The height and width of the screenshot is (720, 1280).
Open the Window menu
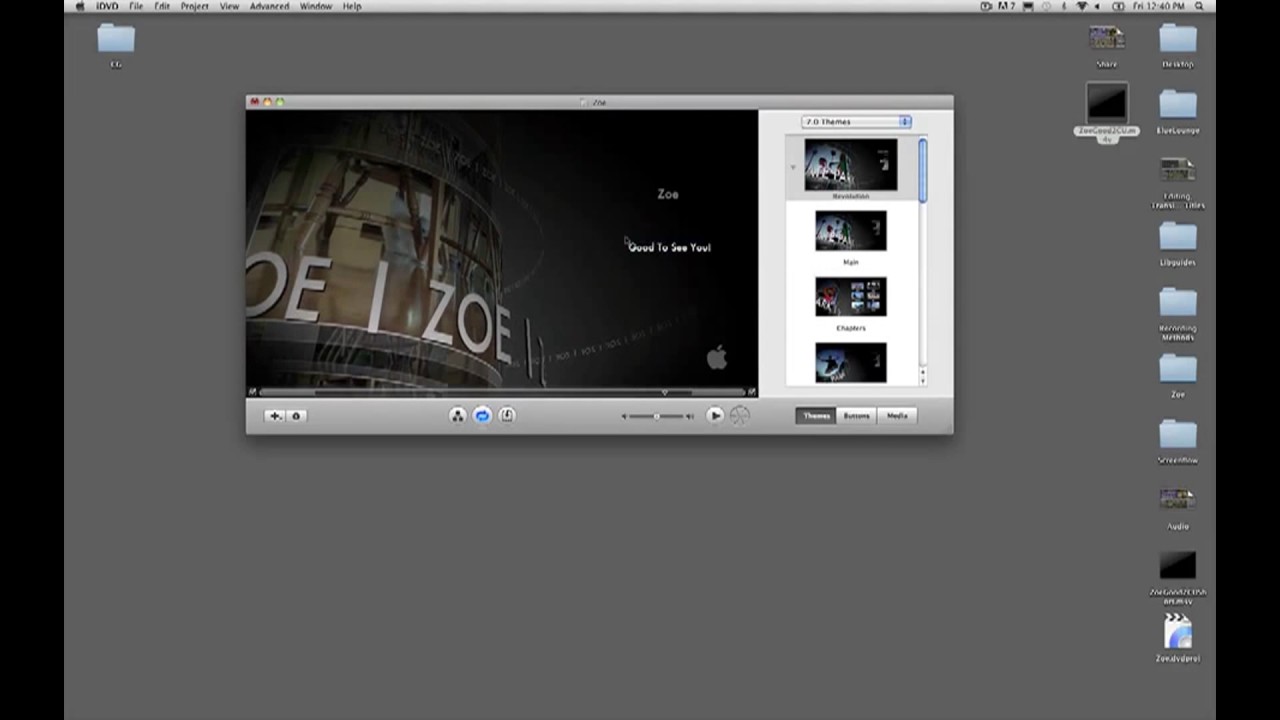(x=316, y=6)
